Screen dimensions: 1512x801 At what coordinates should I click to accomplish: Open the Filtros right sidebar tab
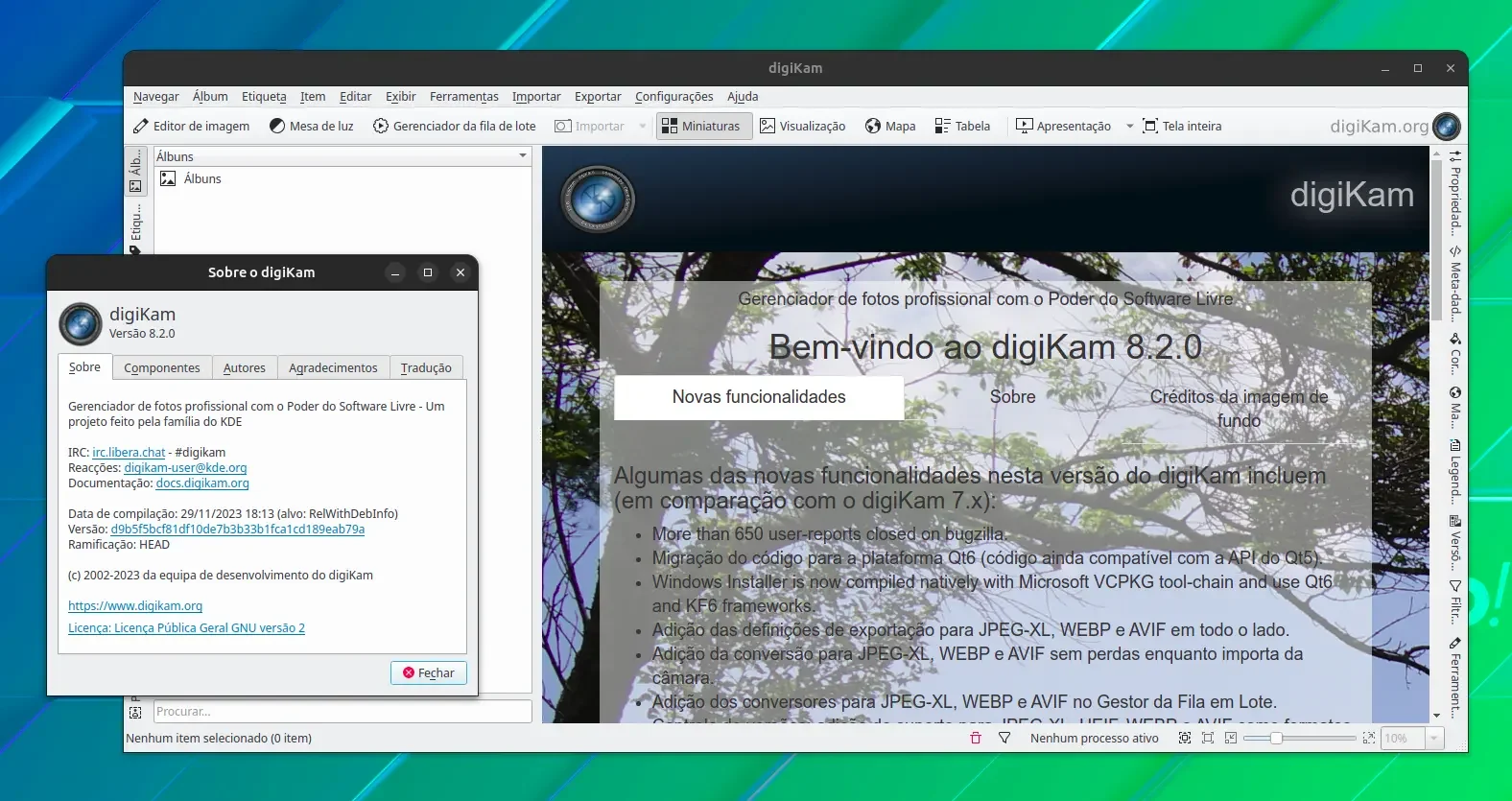point(1455,602)
